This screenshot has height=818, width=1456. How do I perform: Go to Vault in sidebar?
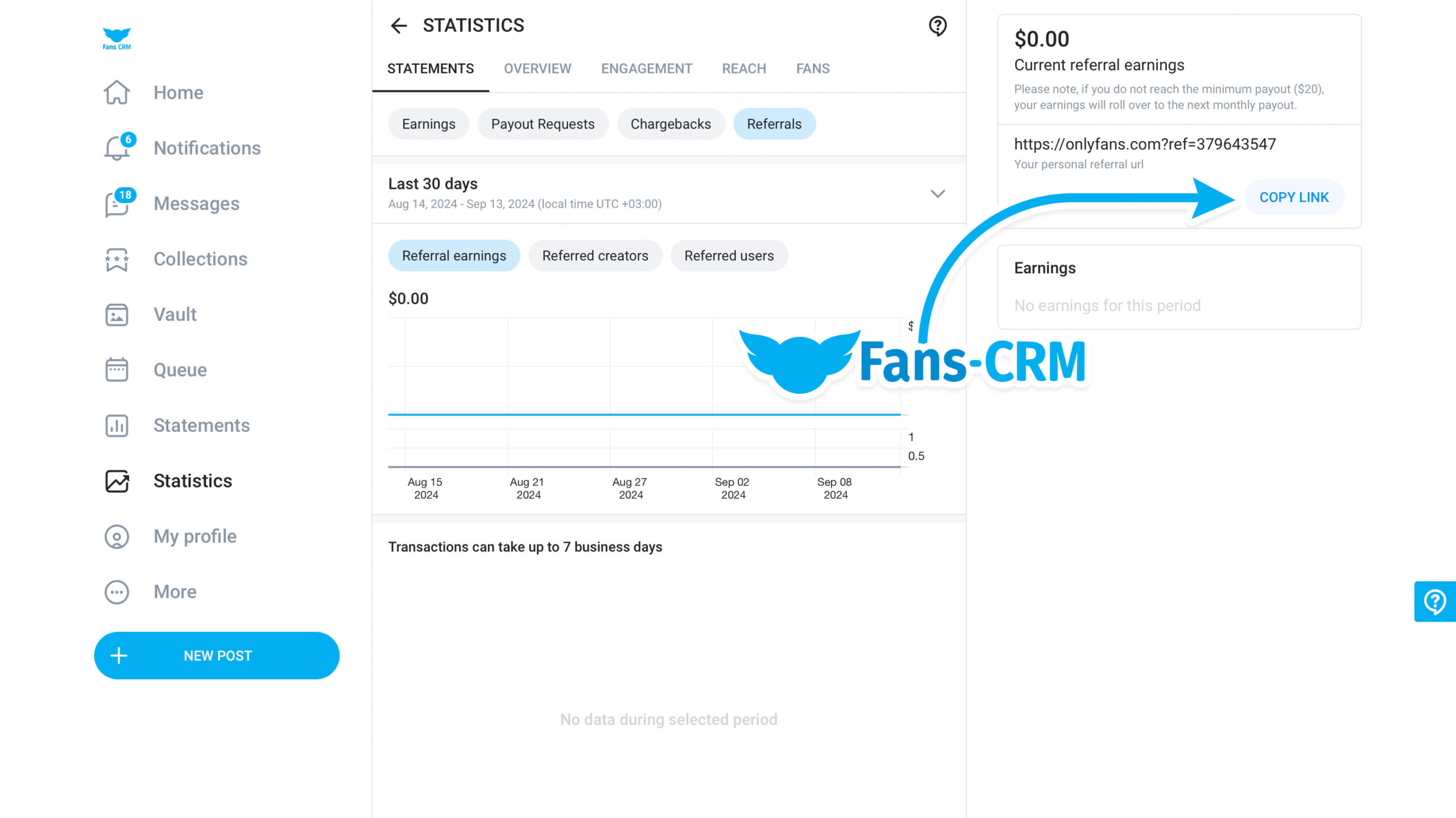pyautogui.click(x=175, y=315)
